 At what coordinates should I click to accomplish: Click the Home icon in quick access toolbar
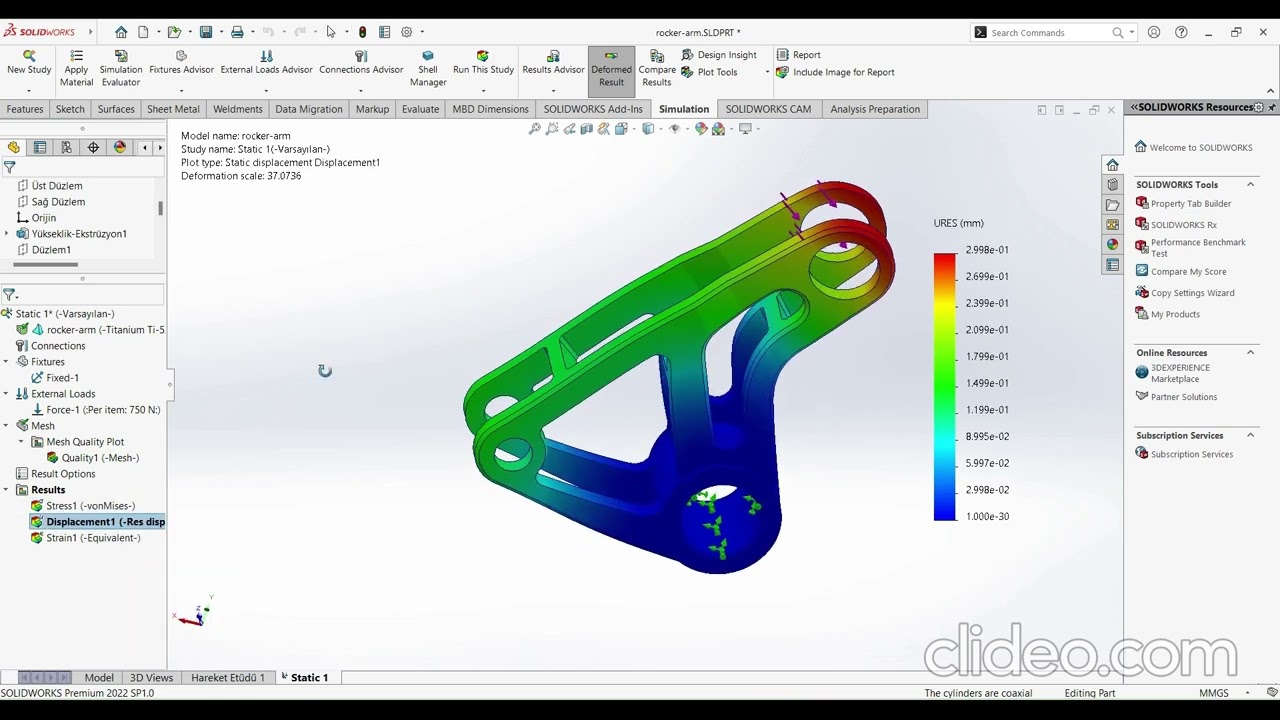click(x=121, y=32)
